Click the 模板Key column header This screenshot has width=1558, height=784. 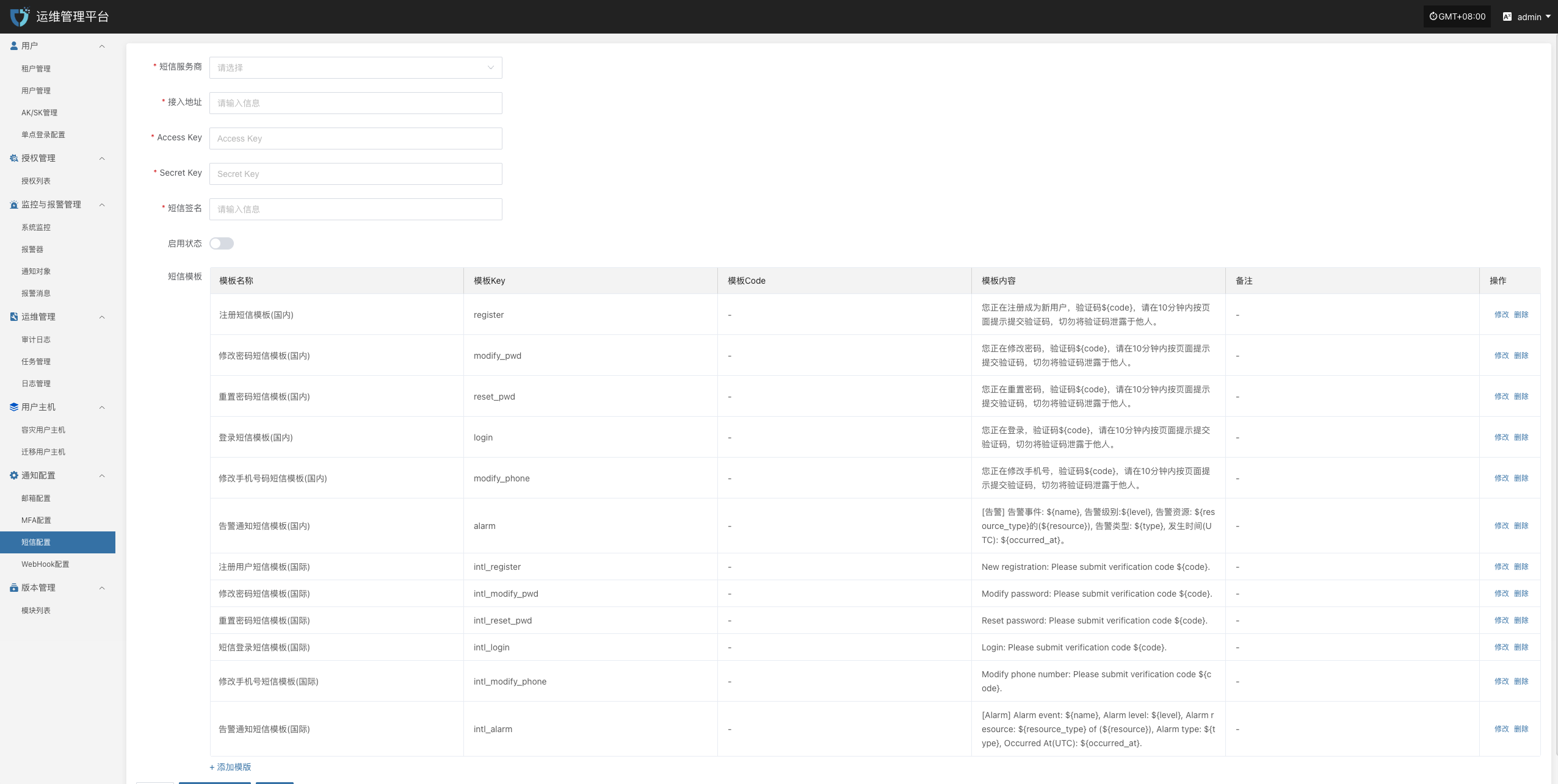coord(590,281)
